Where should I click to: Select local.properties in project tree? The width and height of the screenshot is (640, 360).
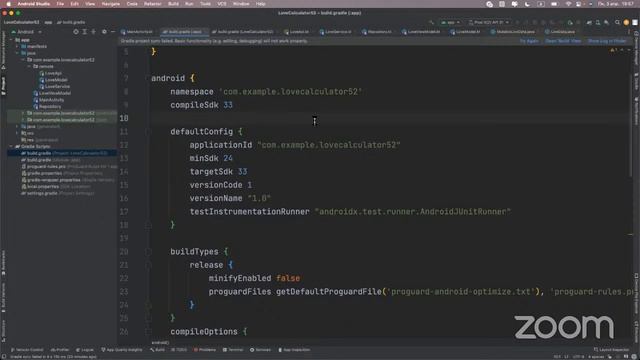click(56, 187)
